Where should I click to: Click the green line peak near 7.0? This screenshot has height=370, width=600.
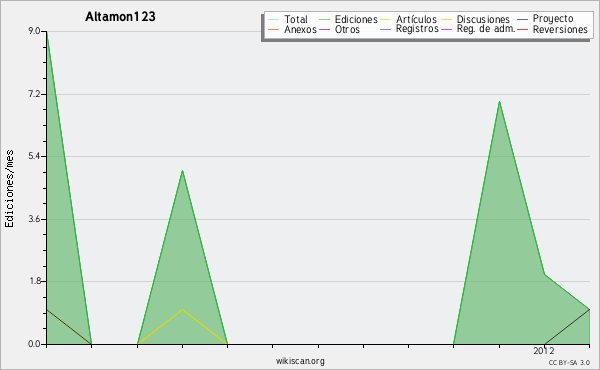[x=499, y=101]
